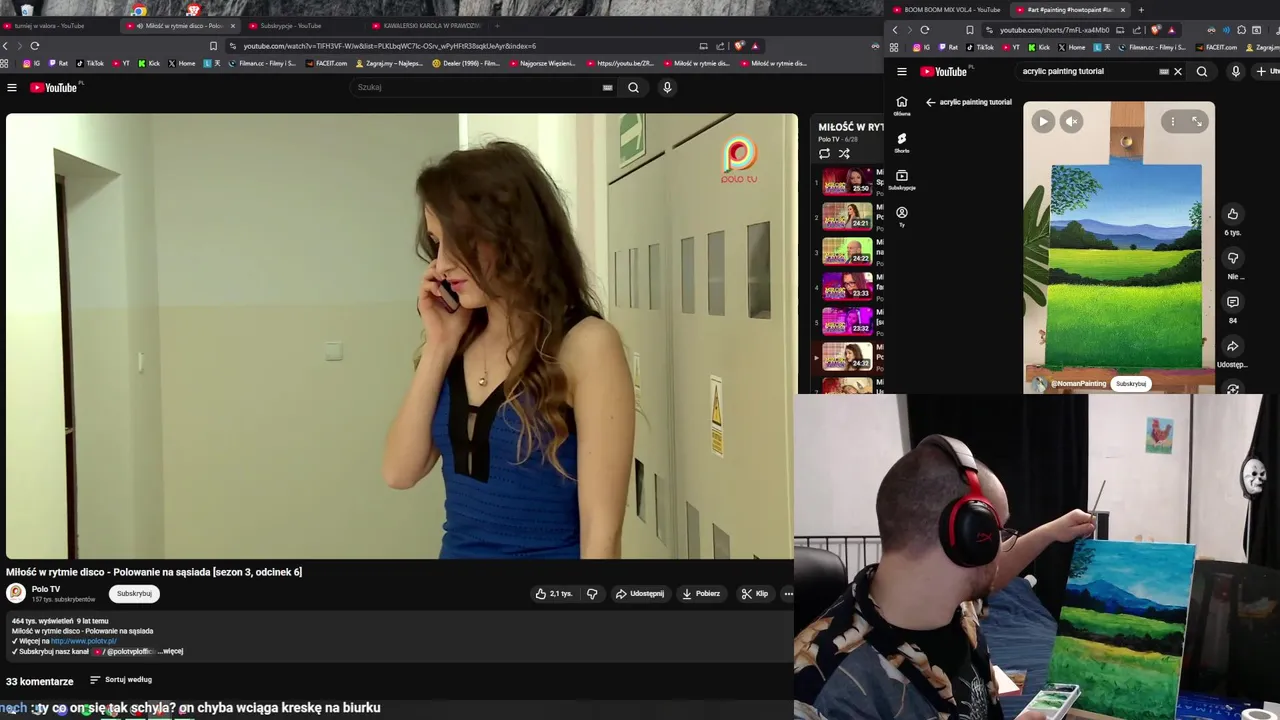The width and height of the screenshot is (1280, 720).
Task: Like the Miłość w rytmie disco video
Action: (553, 594)
